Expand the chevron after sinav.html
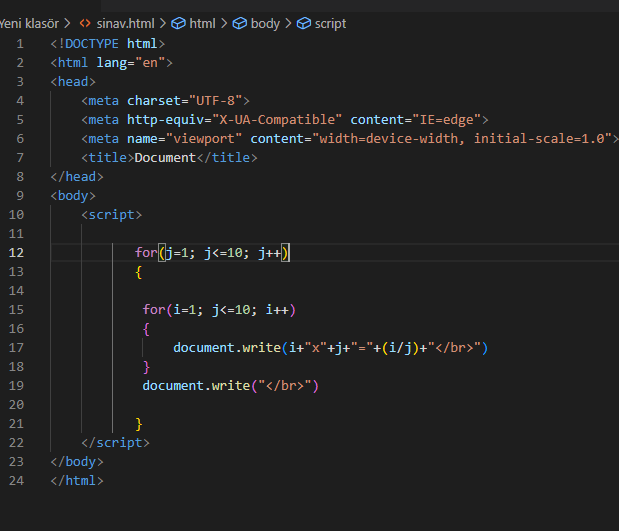The image size is (619, 531). [x=163, y=24]
